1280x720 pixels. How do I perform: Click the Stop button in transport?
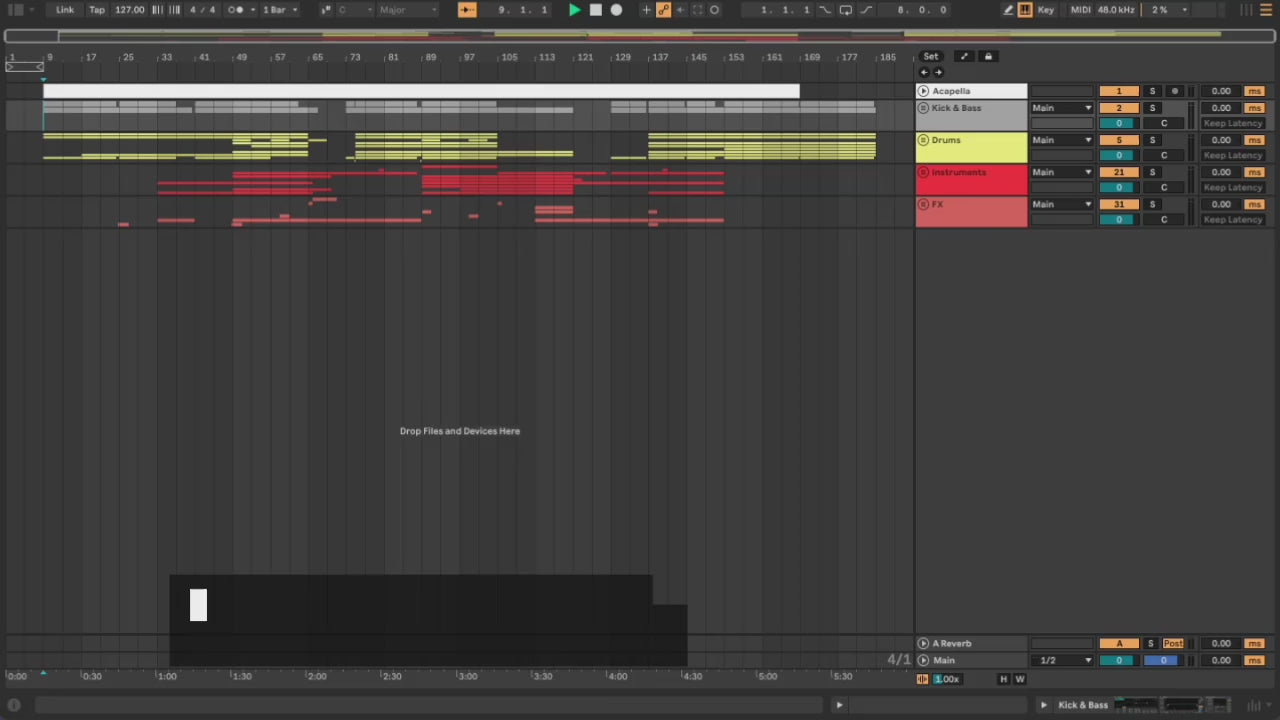pyautogui.click(x=596, y=10)
